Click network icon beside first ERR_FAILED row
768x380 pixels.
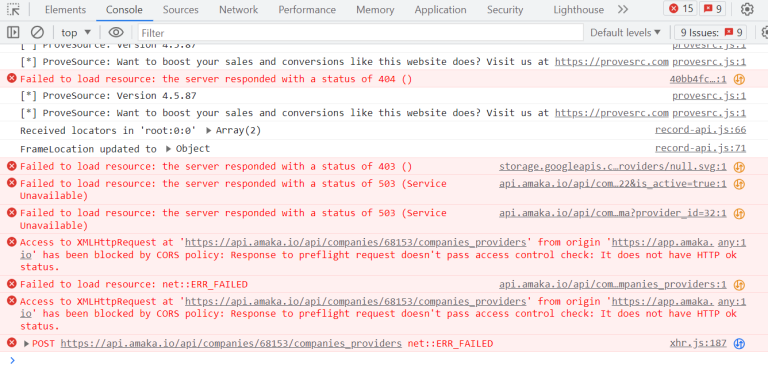pos(739,285)
